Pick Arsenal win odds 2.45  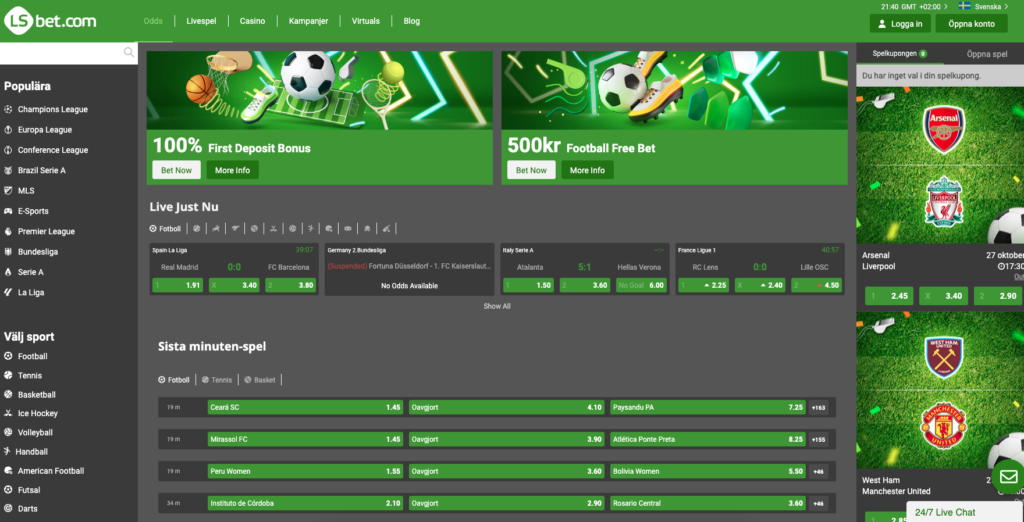pyautogui.click(x=889, y=295)
